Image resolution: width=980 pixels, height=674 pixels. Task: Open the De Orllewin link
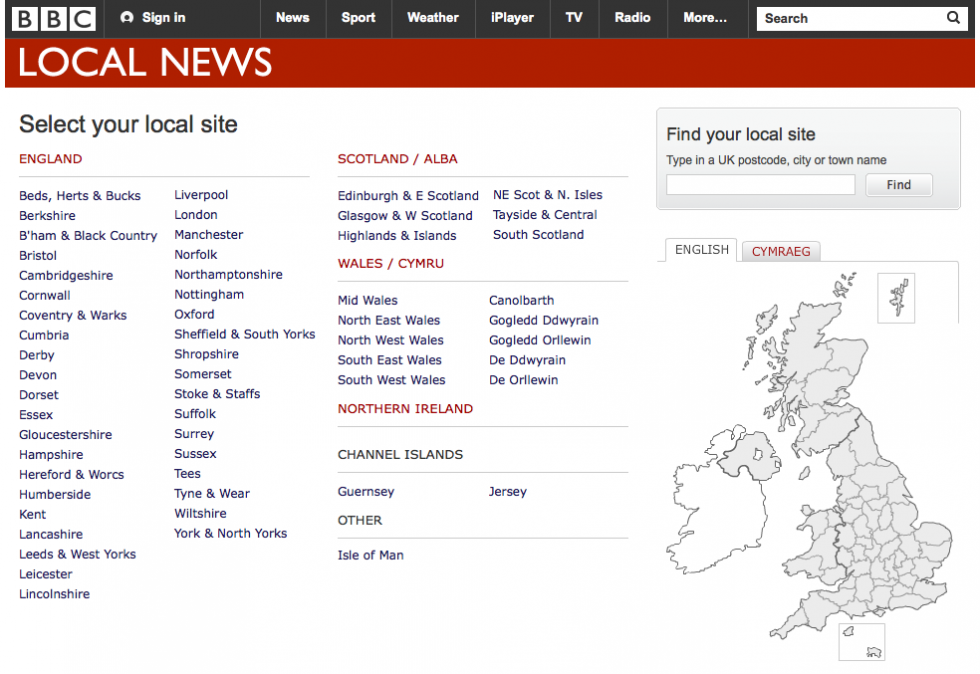[524, 380]
